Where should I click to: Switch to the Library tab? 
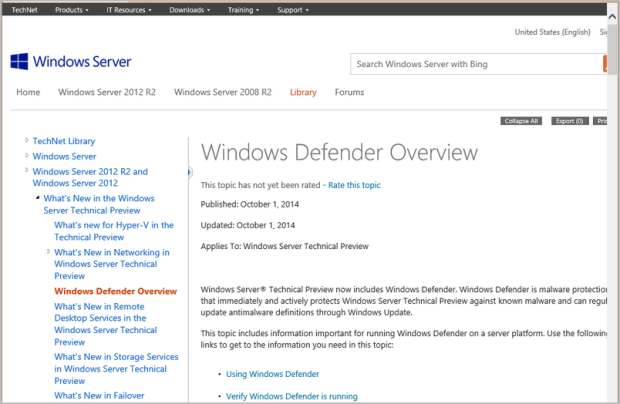click(x=303, y=92)
